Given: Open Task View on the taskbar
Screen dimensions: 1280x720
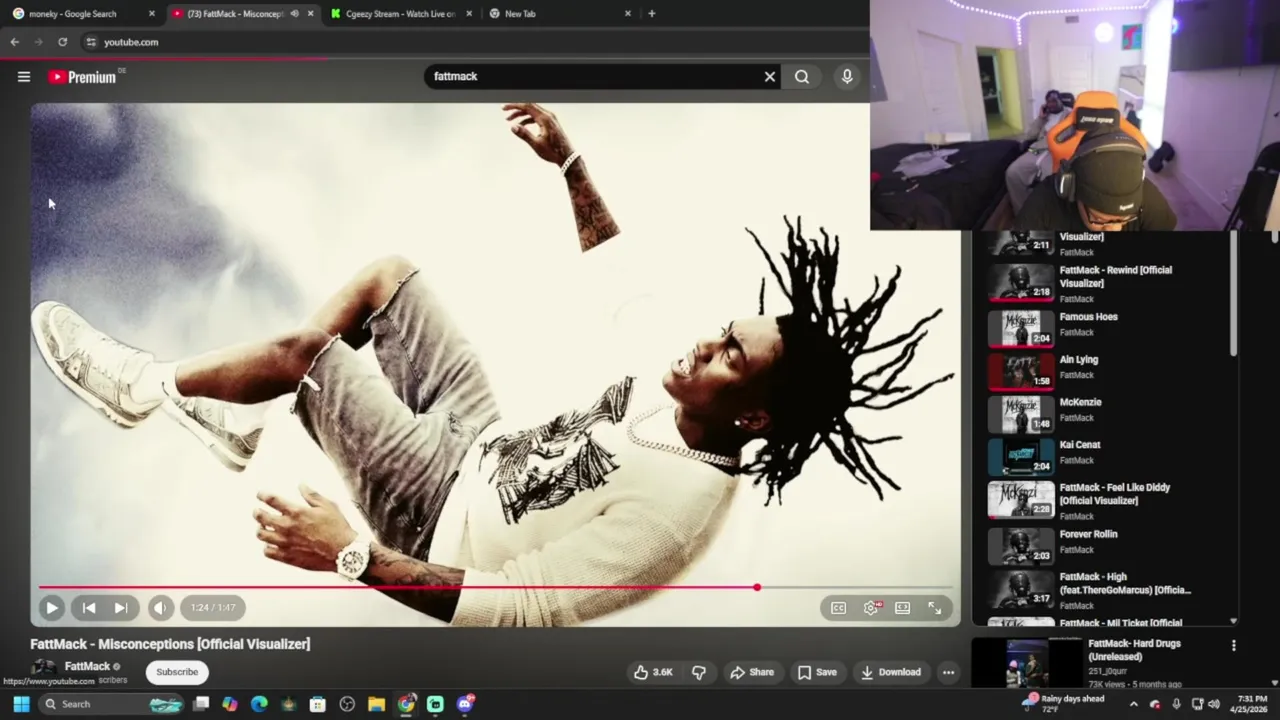Looking at the screenshot, I should tap(201, 704).
